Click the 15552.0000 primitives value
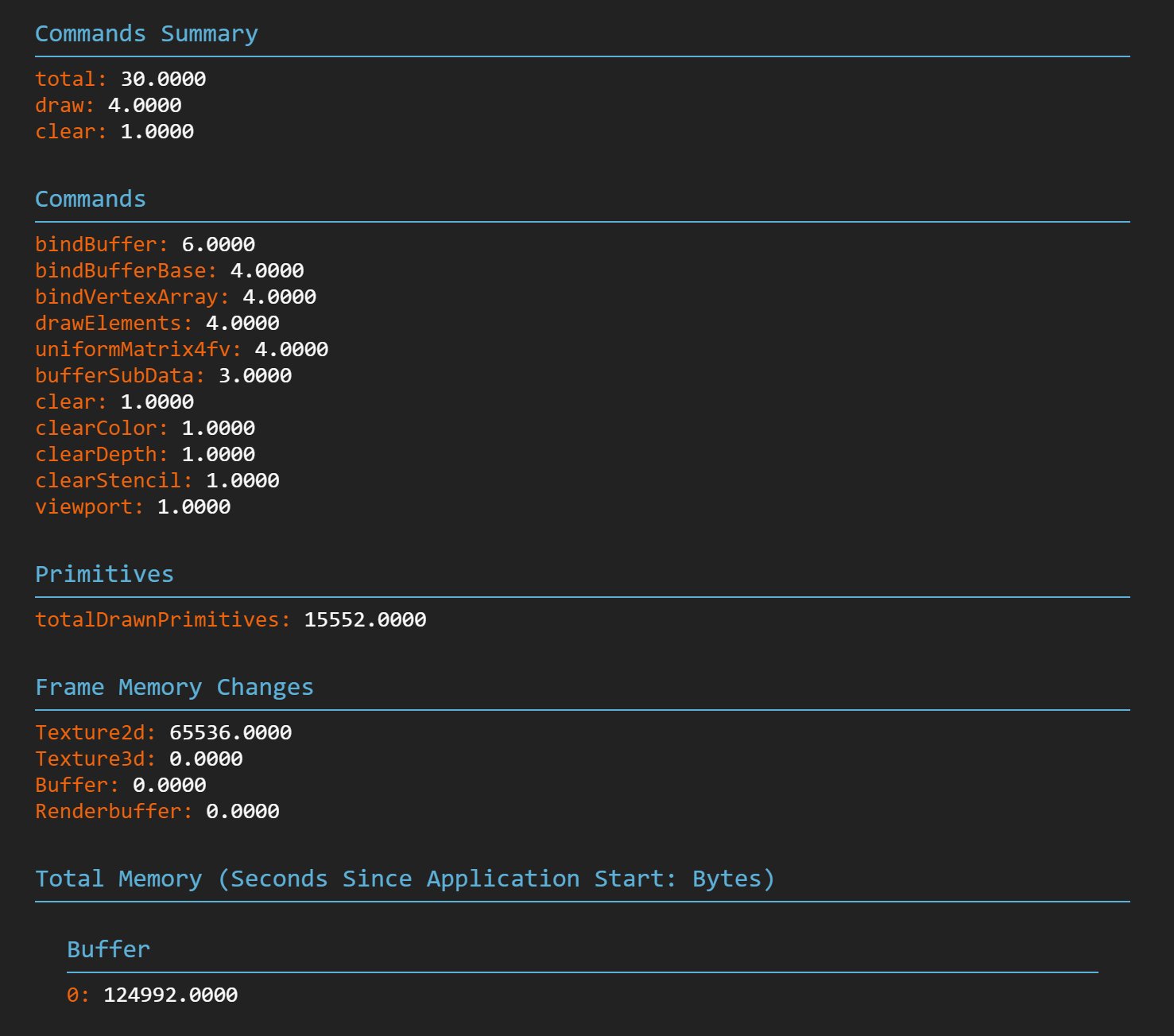 [366, 620]
